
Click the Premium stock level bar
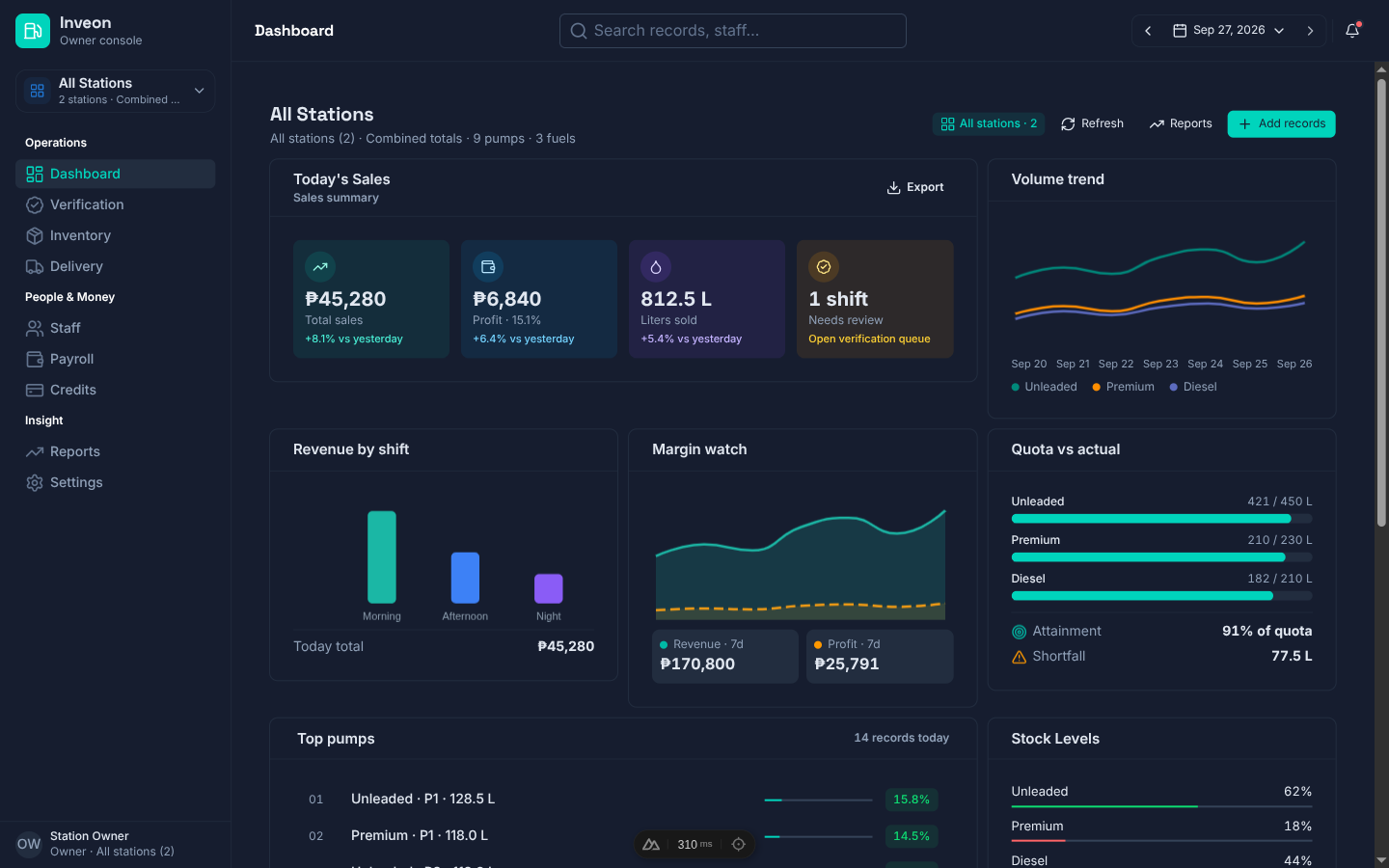pos(1161,841)
